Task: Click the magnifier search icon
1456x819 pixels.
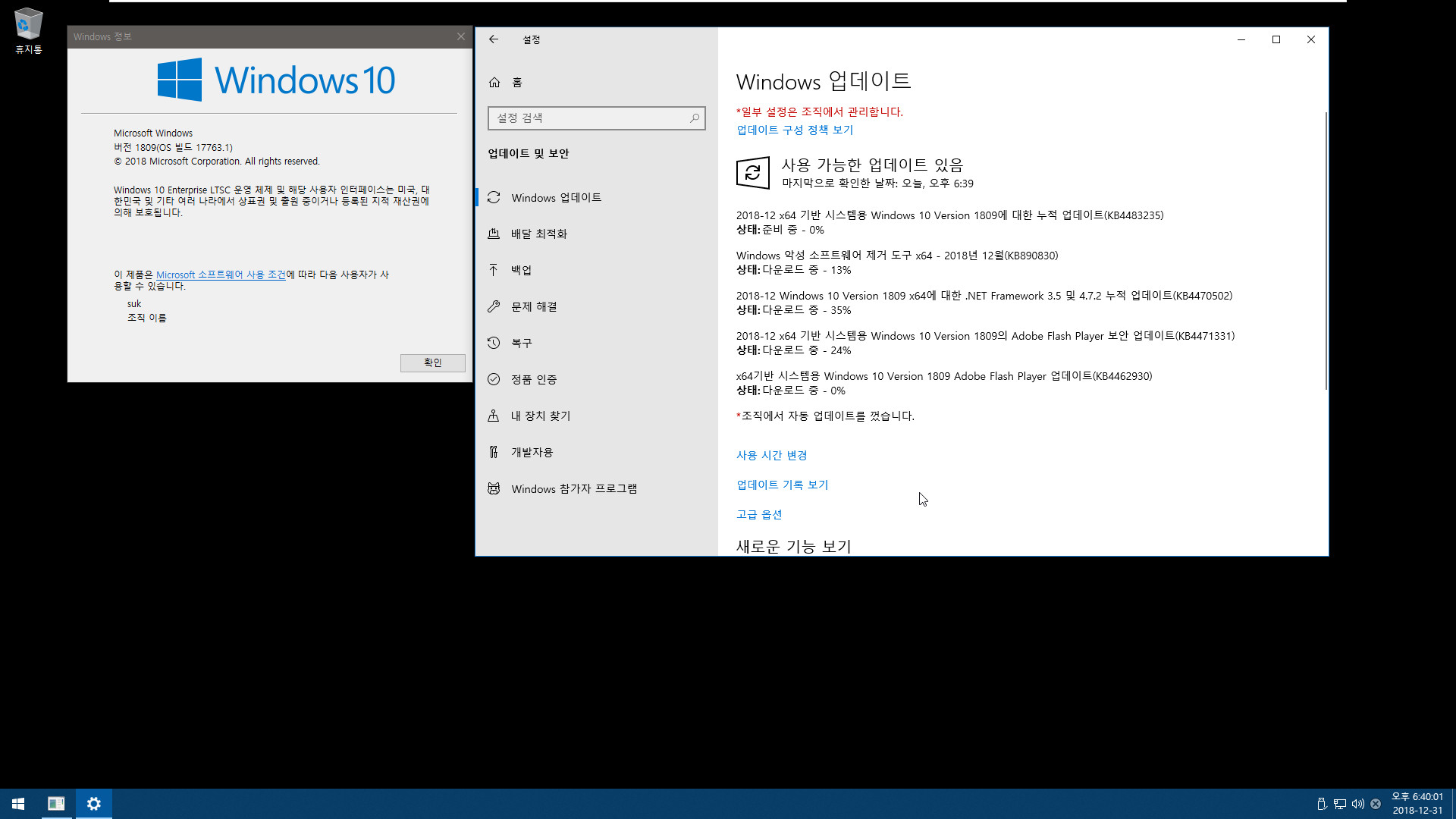Action: tap(694, 118)
